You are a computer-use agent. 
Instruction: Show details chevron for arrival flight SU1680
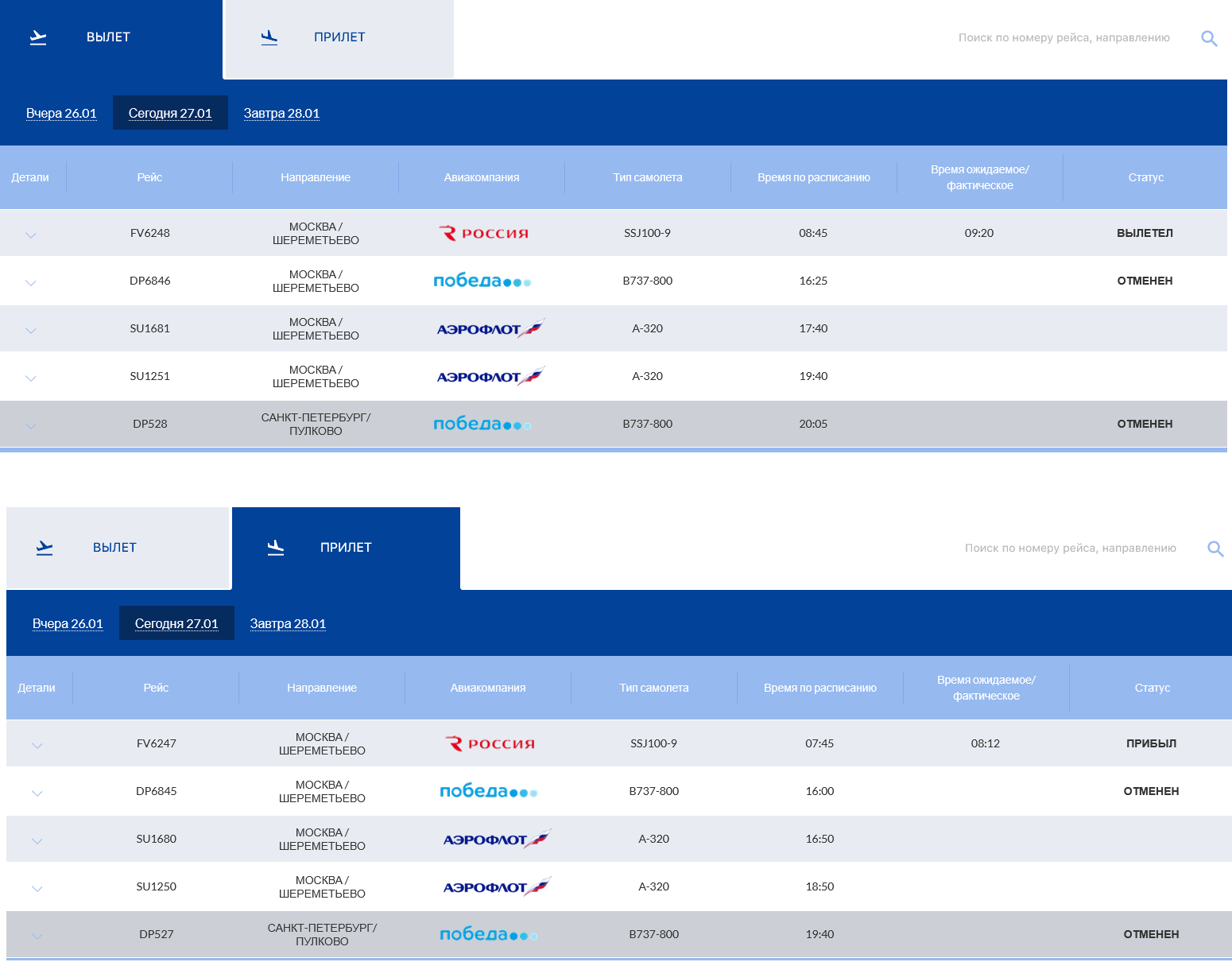click(x=37, y=840)
